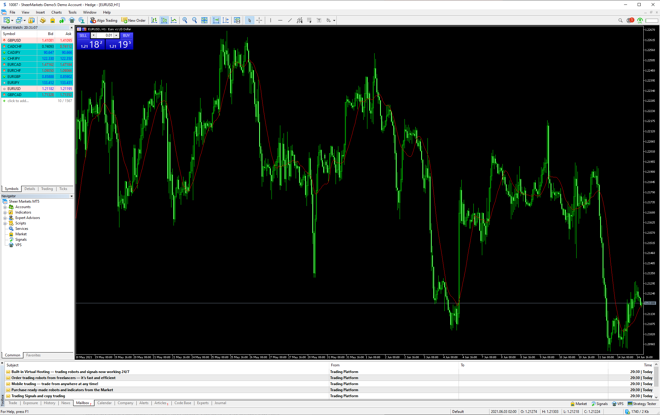Switch to Common tab in Navigator
Viewport: 660px width, 415px height.
[x=13, y=355]
